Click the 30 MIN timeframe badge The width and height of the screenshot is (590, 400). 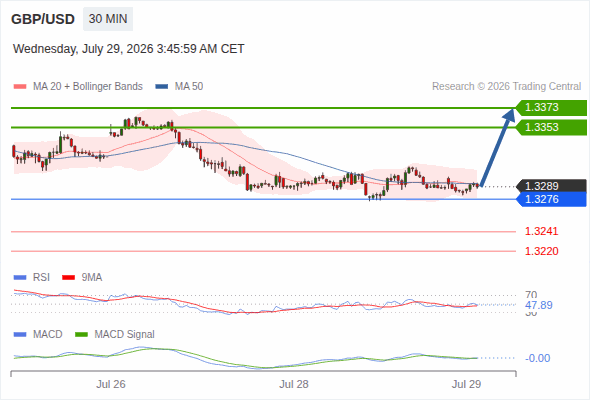[108, 19]
